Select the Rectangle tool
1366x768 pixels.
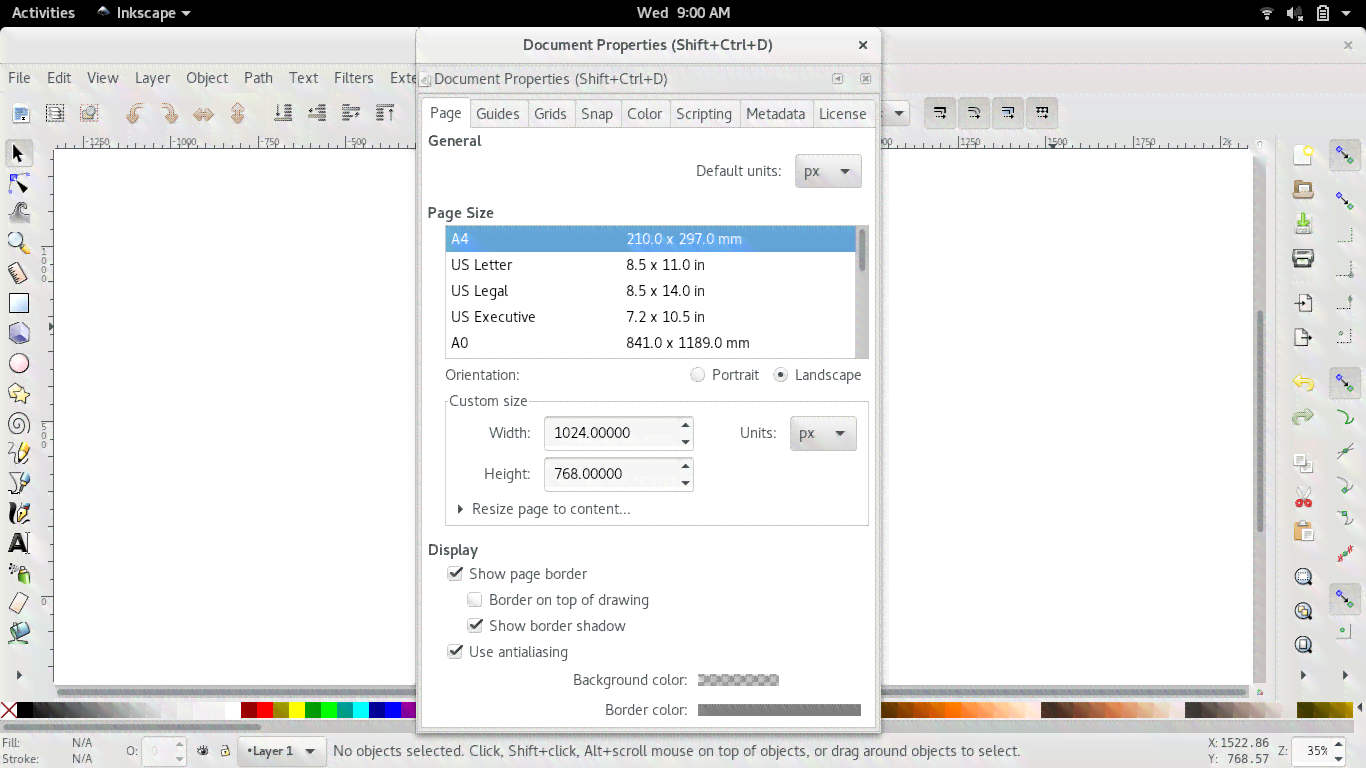point(19,303)
